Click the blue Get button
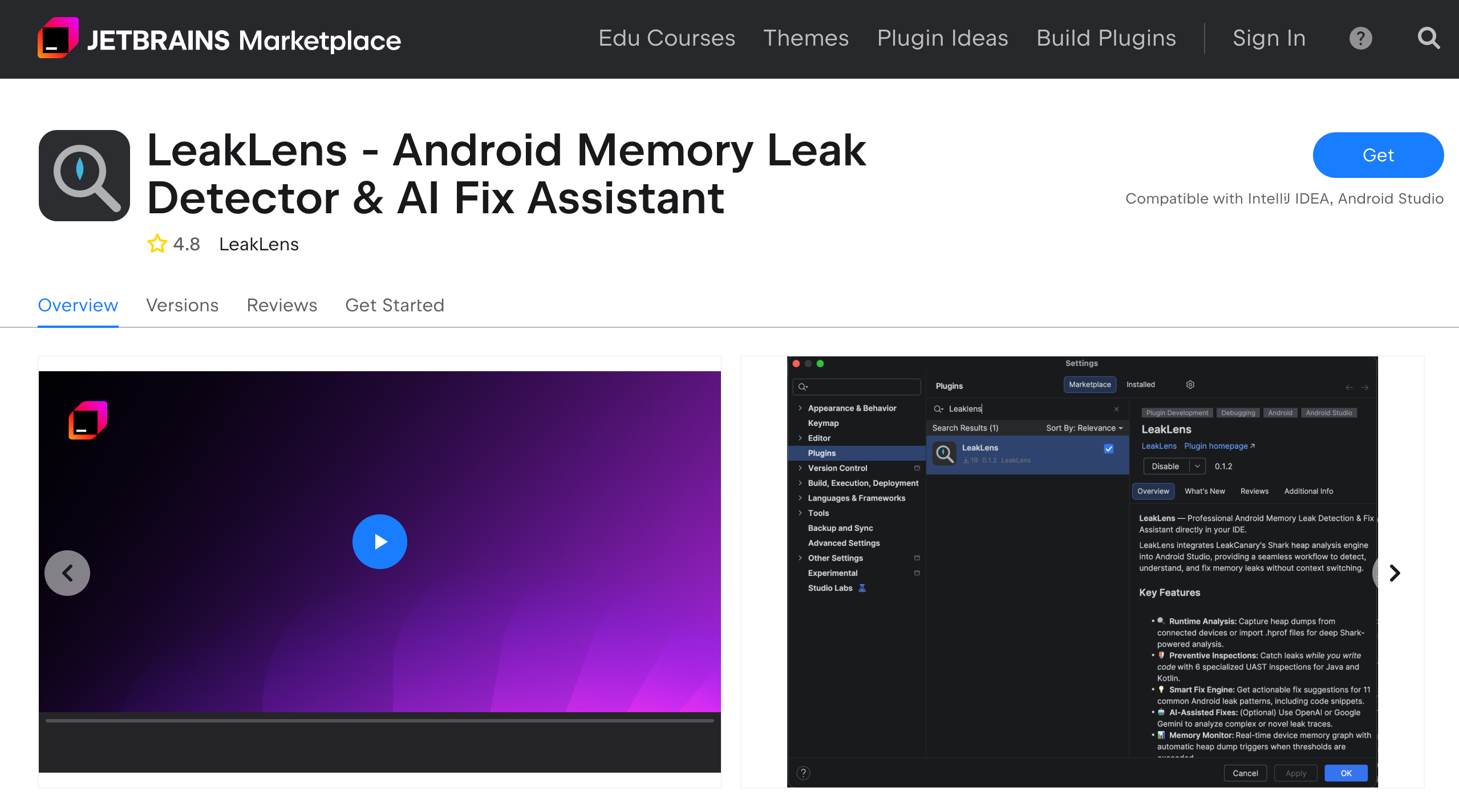The image size is (1459, 812). [1378, 155]
